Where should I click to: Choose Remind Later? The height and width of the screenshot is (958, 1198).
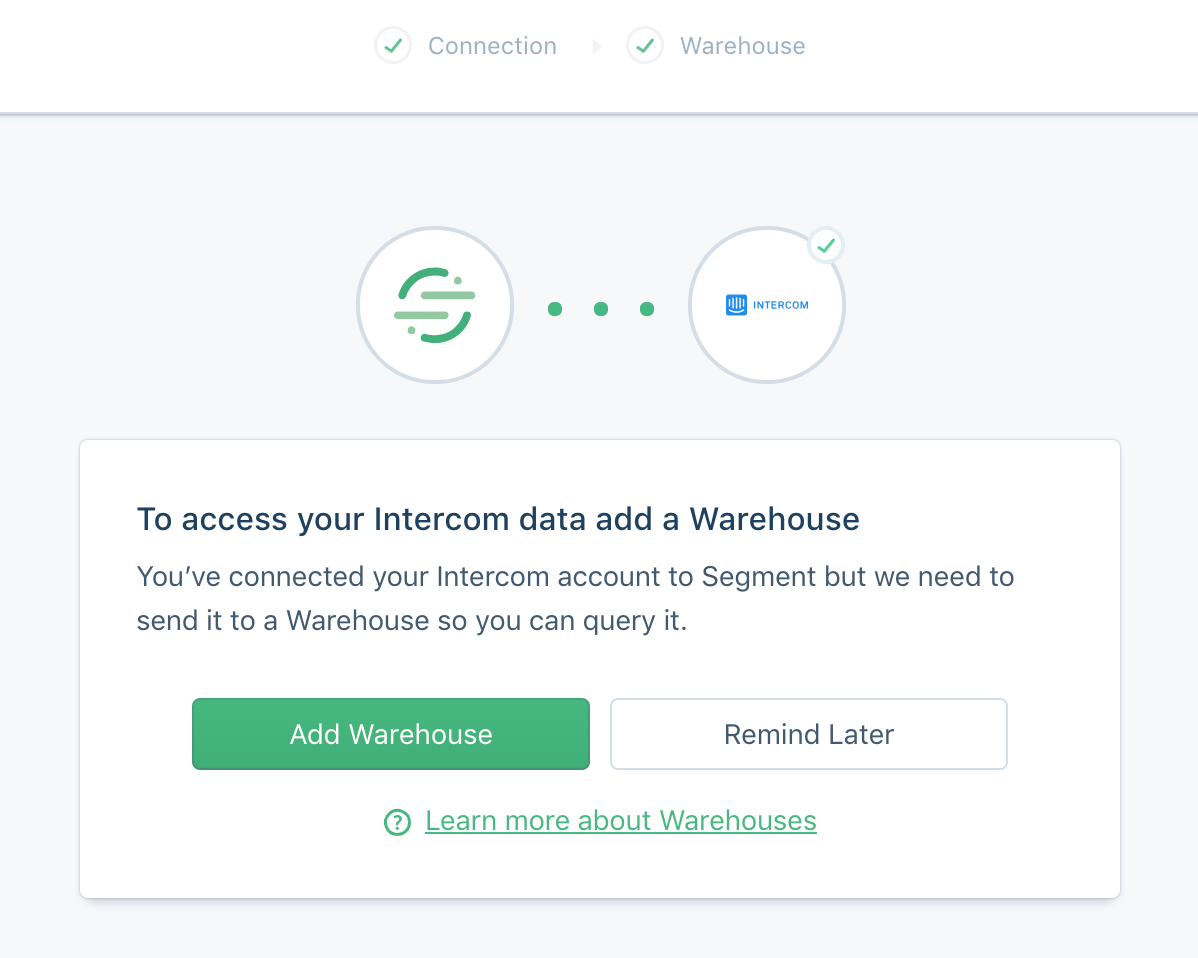pos(808,733)
